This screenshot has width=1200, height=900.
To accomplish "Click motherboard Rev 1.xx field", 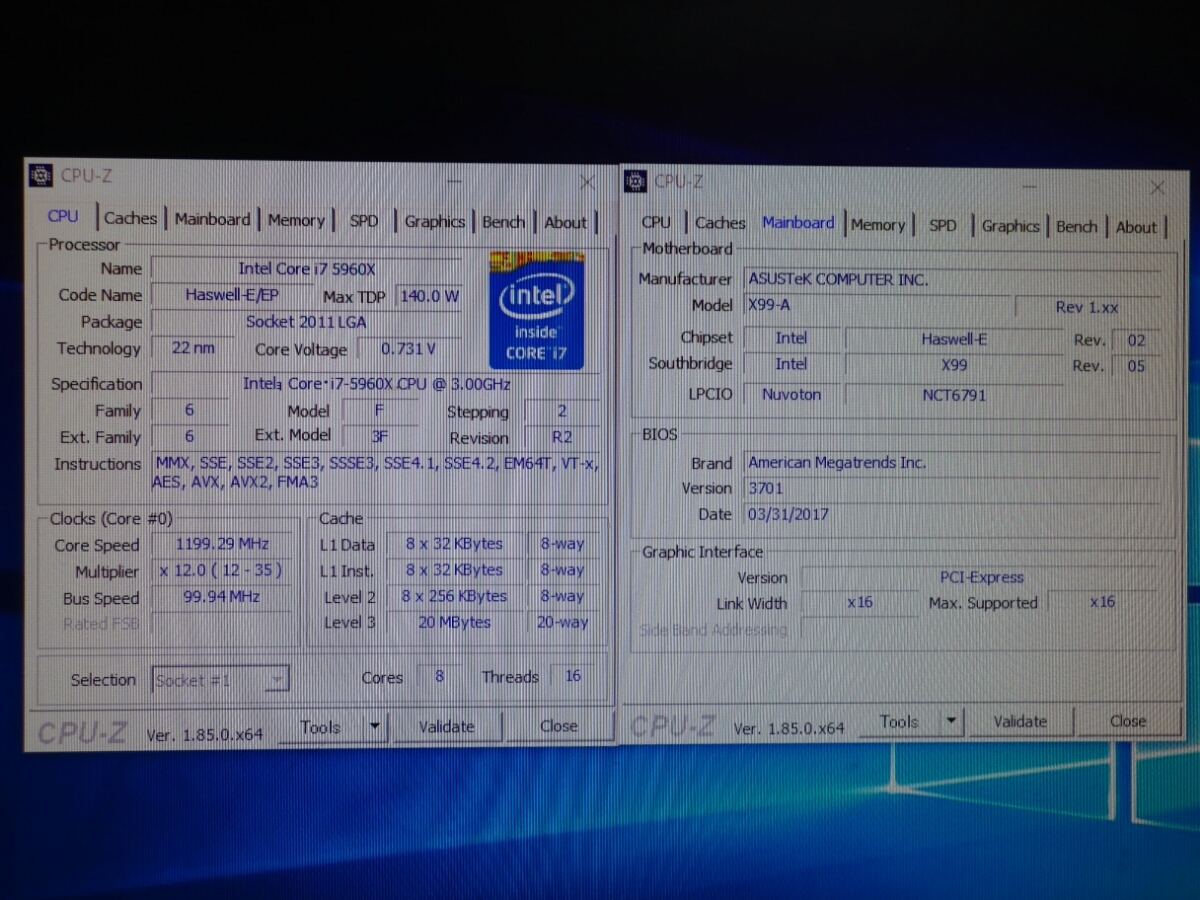I will tap(1088, 308).
